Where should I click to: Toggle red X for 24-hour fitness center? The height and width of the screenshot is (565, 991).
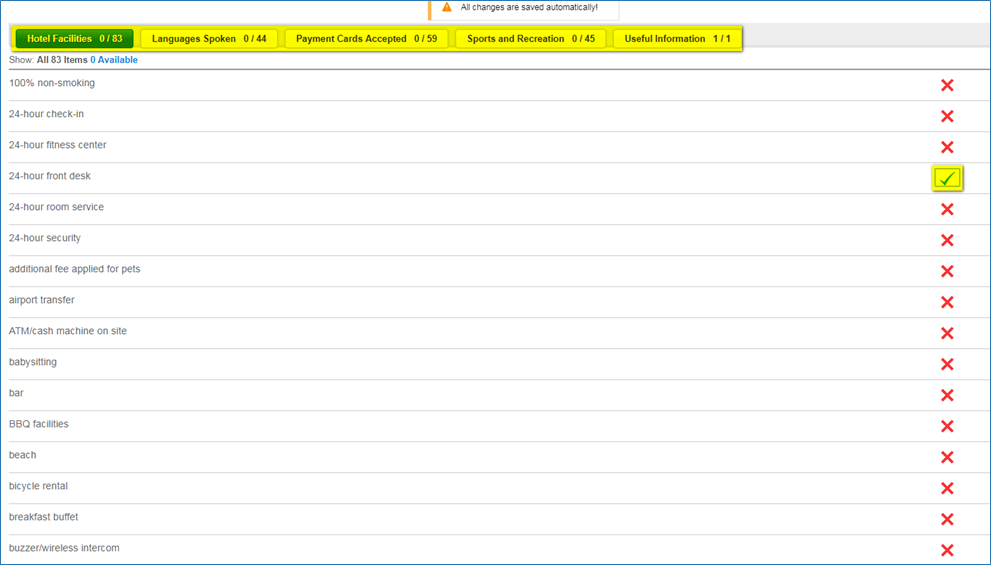[947, 147]
